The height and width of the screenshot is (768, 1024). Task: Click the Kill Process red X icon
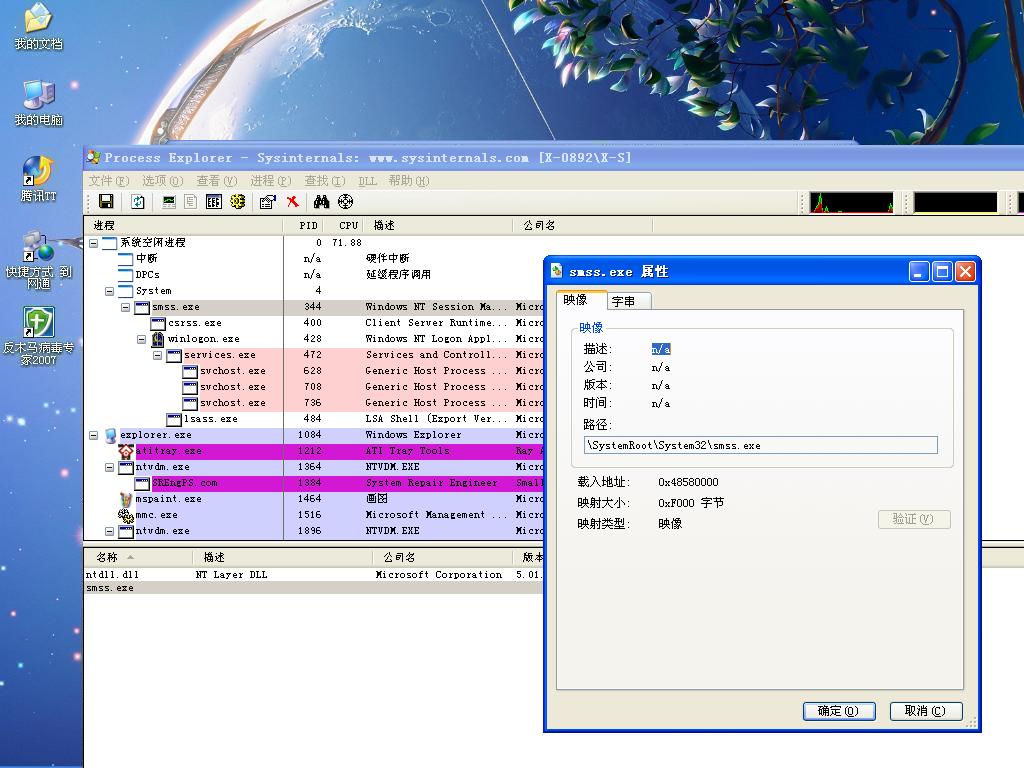292,202
